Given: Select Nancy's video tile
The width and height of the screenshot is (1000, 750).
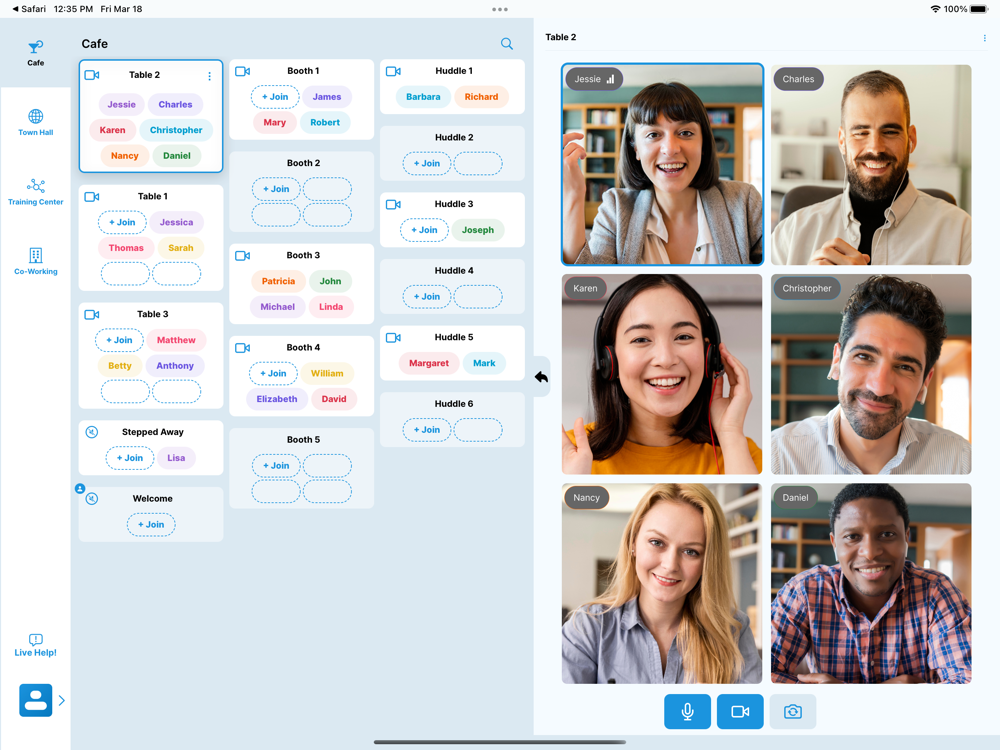Looking at the screenshot, I should click(662, 584).
